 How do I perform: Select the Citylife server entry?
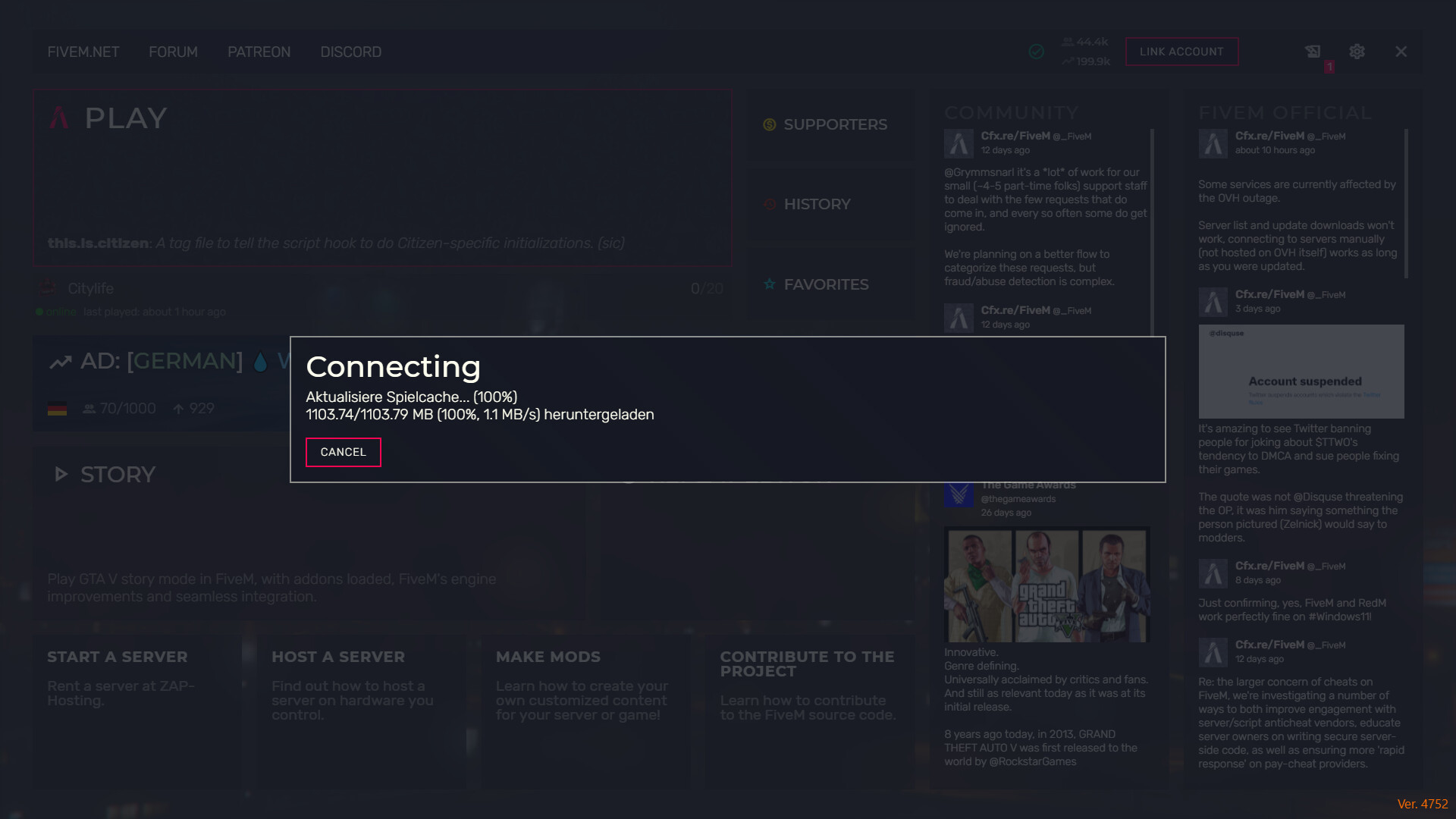coord(90,289)
